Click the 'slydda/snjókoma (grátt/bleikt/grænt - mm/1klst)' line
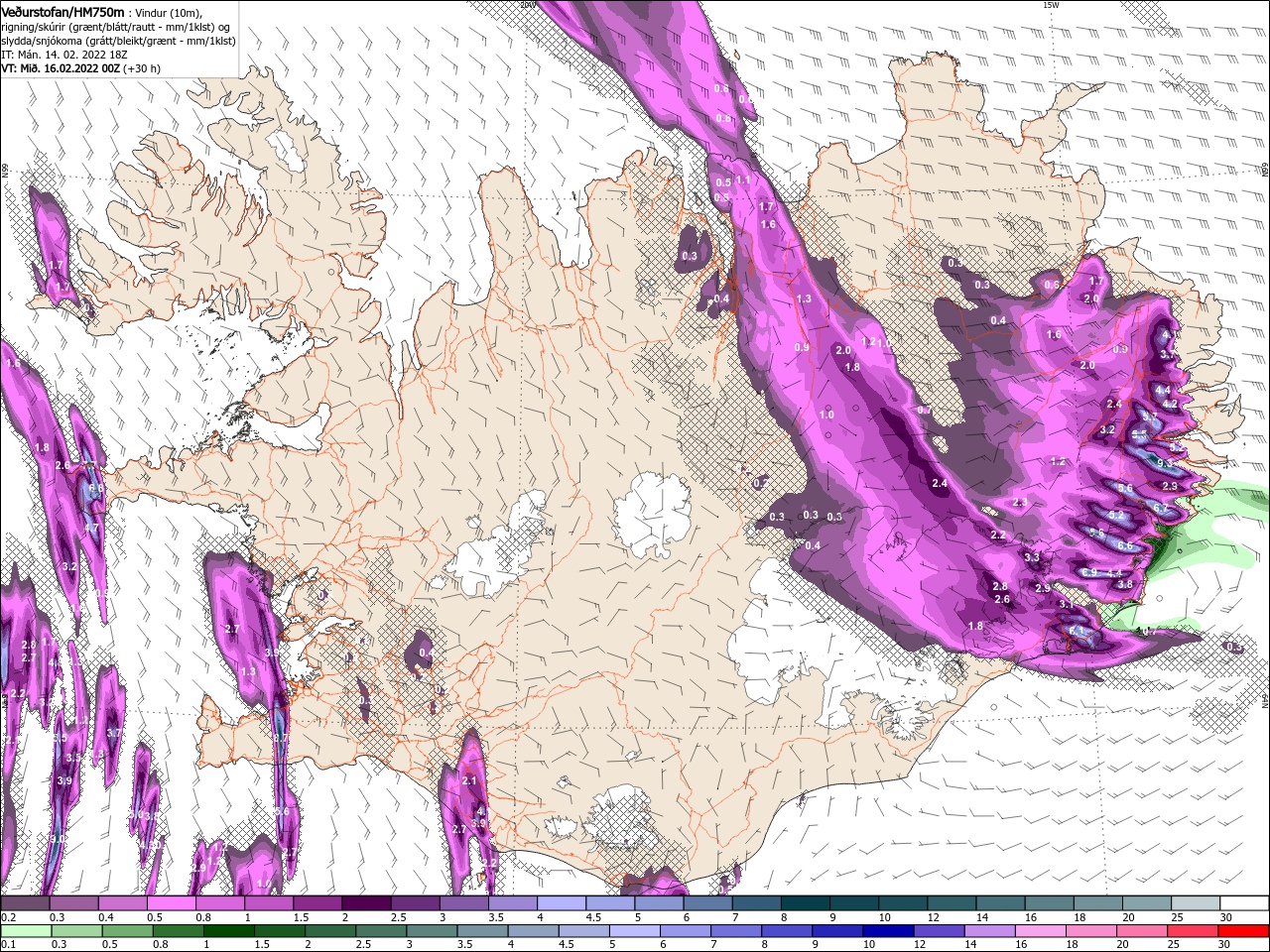This screenshot has height=952, width=1270. (x=119, y=41)
